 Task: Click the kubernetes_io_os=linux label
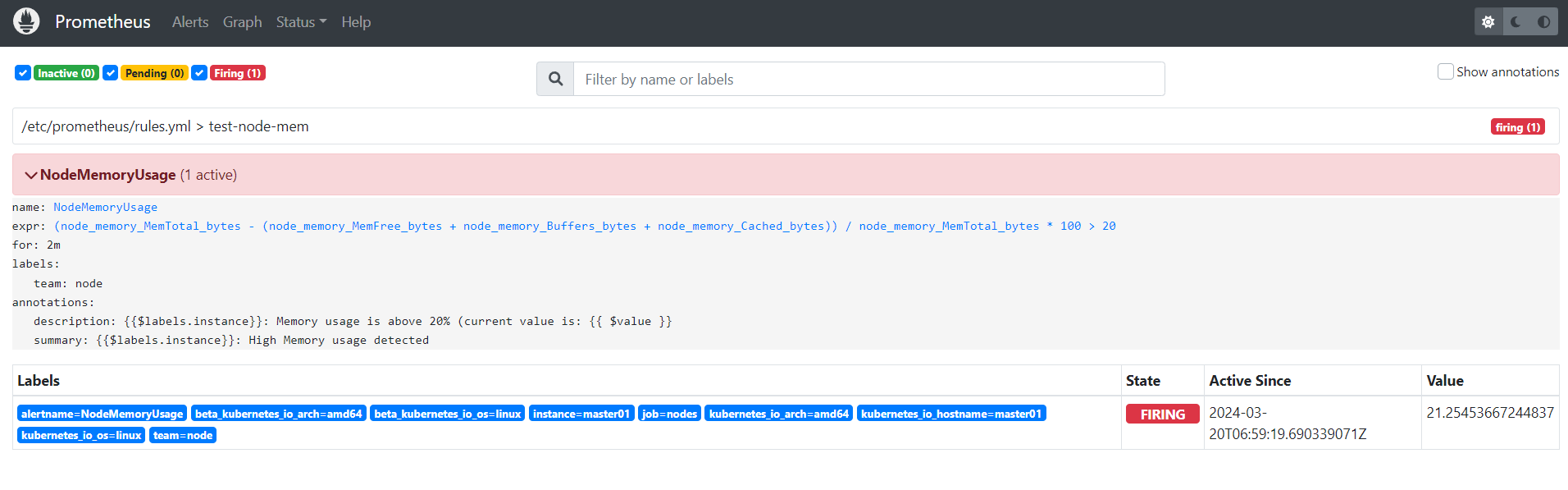tap(81, 435)
